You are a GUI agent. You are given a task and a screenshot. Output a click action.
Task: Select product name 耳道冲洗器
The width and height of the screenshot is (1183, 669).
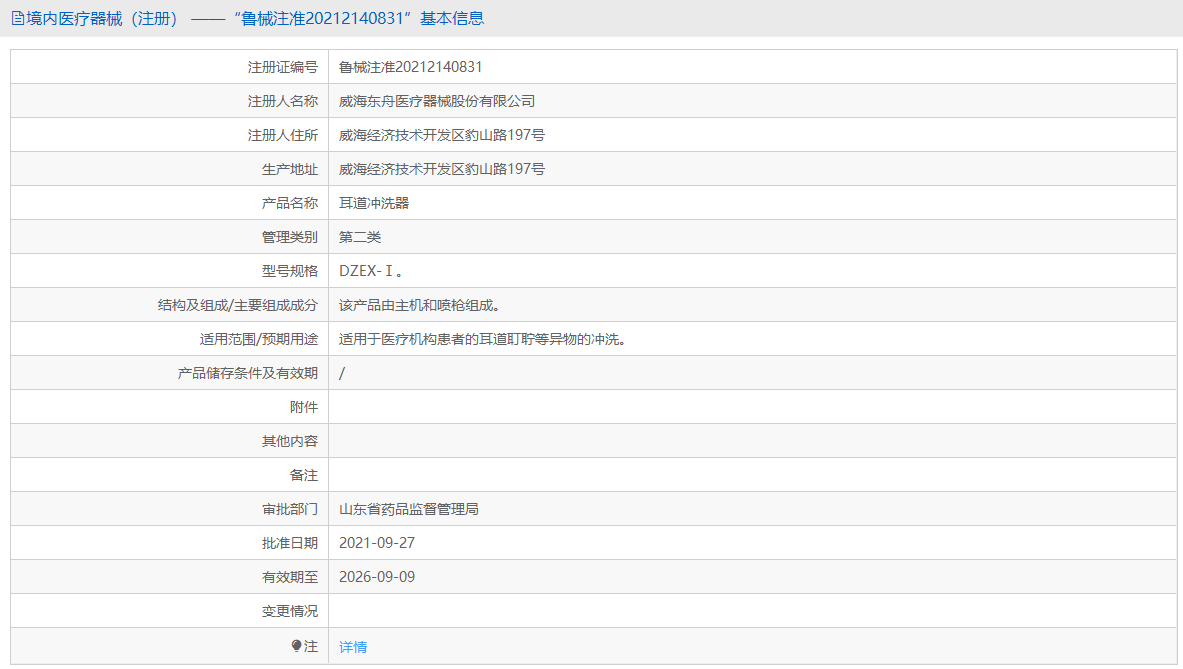point(374,203)
